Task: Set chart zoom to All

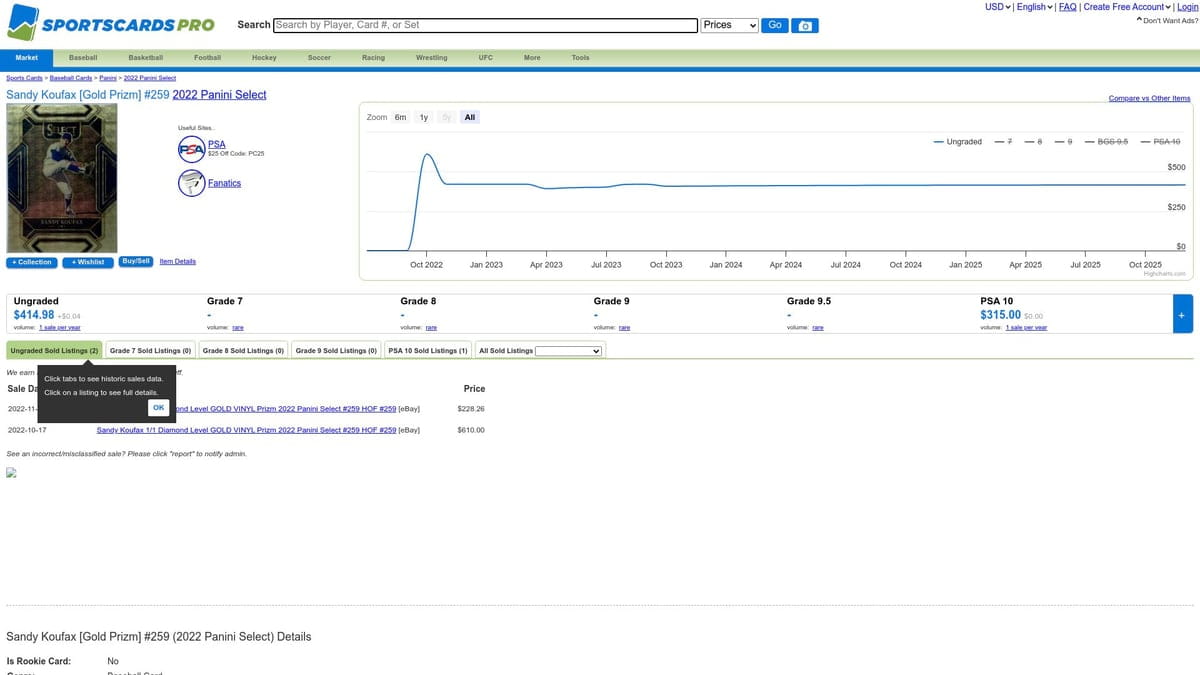Action: click(x=470, y=117)
